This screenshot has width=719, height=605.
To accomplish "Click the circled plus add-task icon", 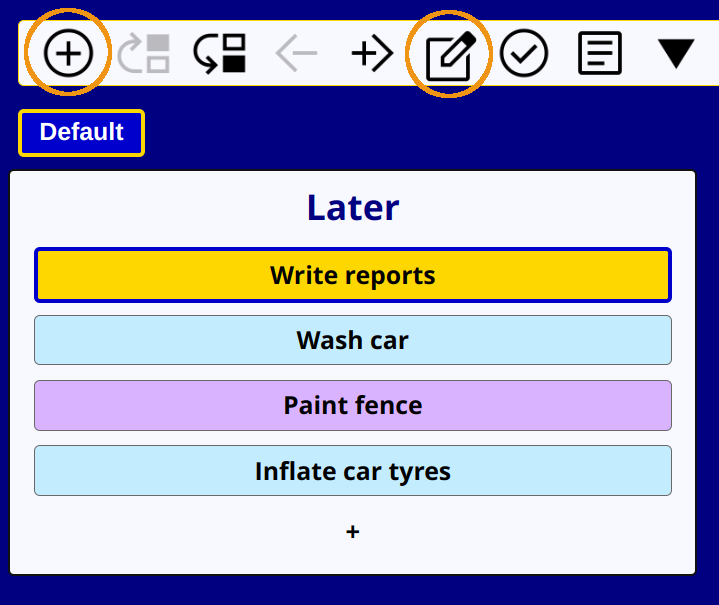I will click(x=68, y=53).
